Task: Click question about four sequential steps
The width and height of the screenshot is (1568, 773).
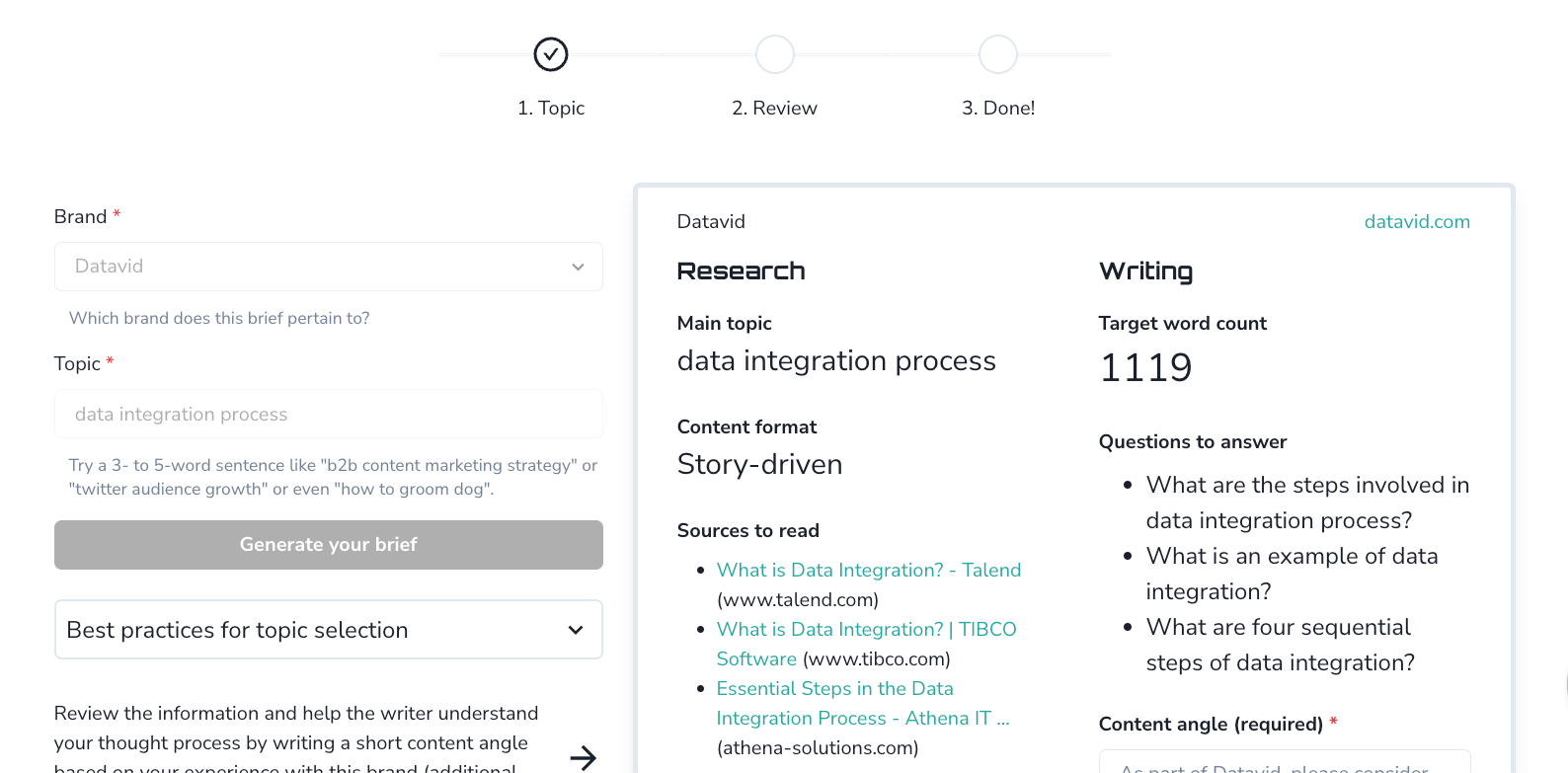Action: [x=1281, y=645]
